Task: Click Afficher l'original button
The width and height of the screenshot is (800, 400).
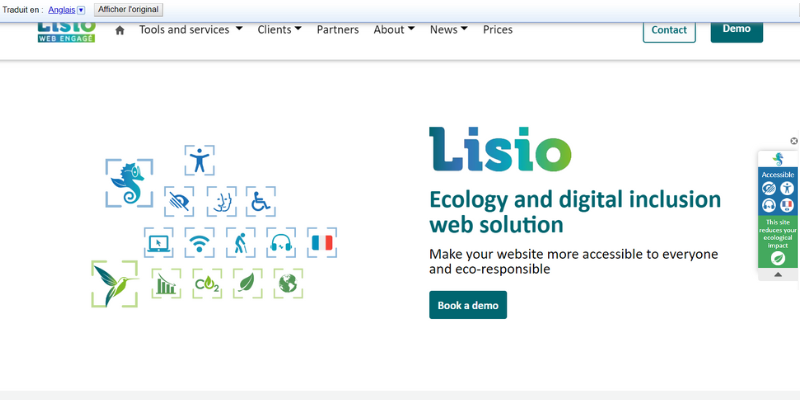Action: pos(129,10)
